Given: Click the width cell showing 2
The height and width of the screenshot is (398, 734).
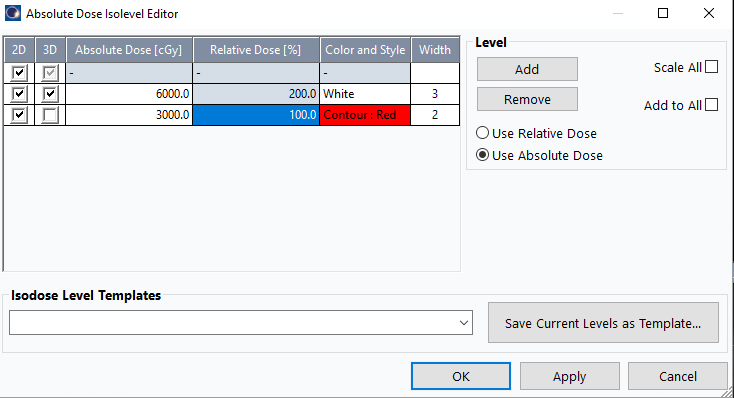Looking at the screenshot, I should click(x=435, y=115).
